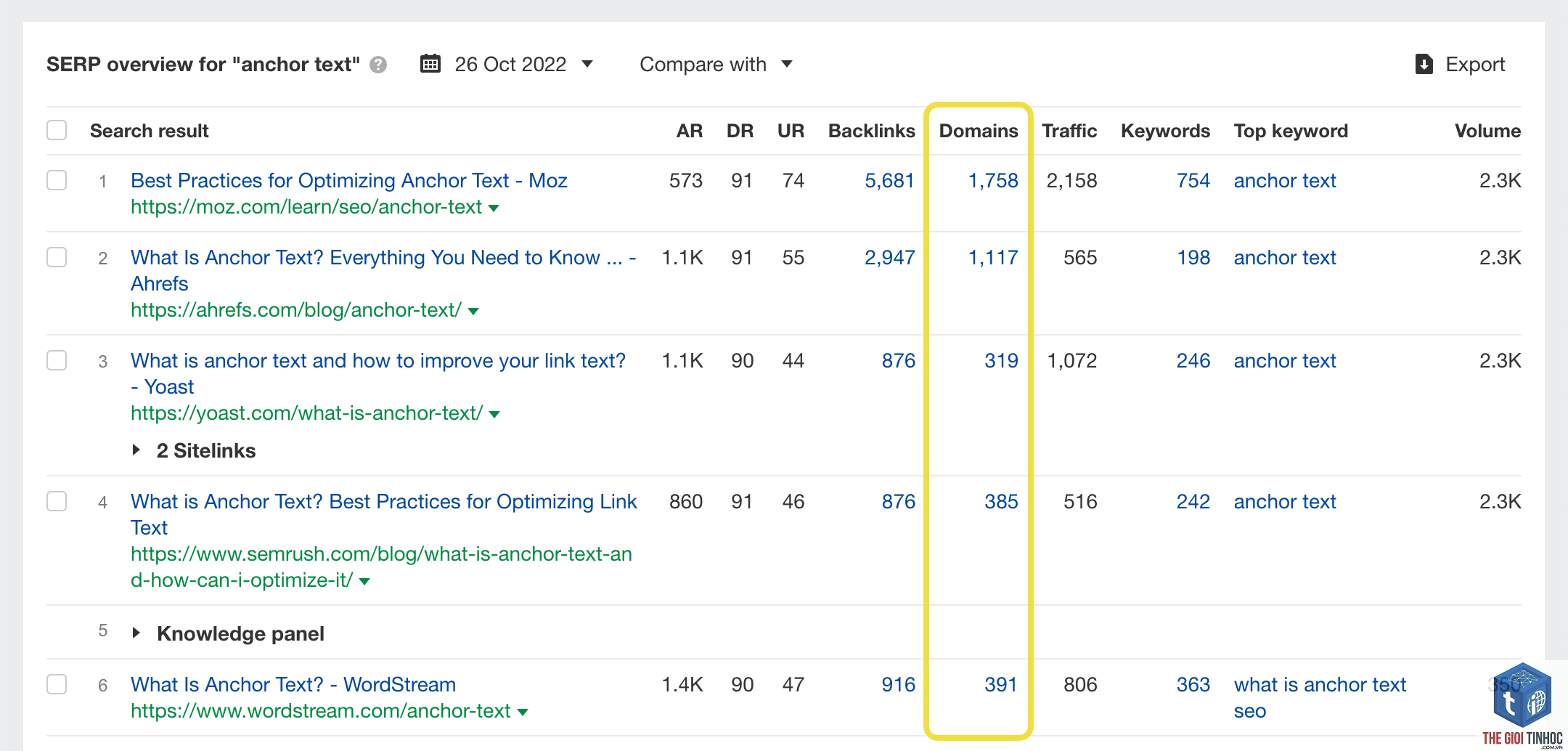Open the 916 backlinks value for WordStream
Image resolution: width=1568 pixels, height=751 pixels.
click(x=898, y=684)
